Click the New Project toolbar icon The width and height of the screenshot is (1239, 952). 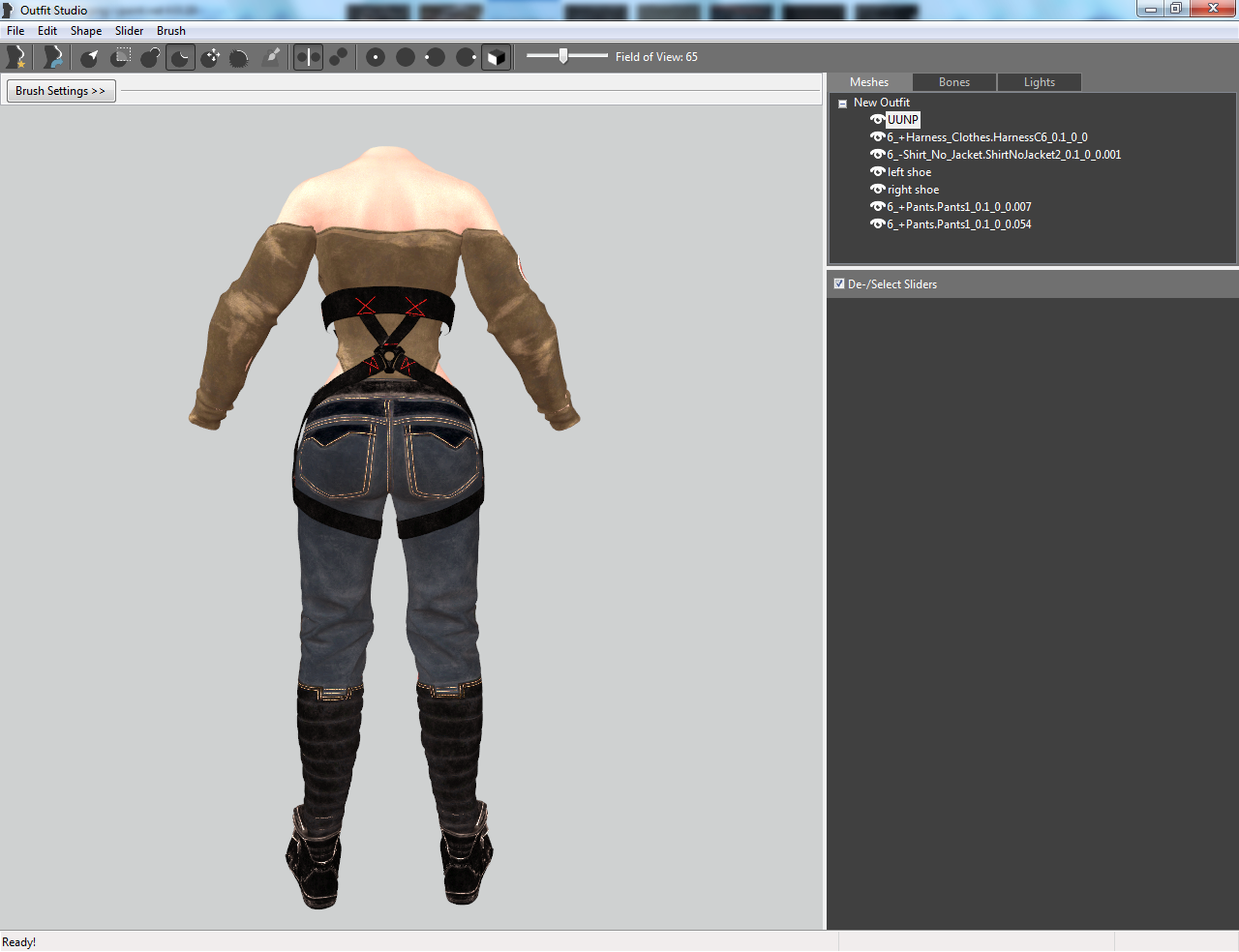pyautogui.click(x=15, y=57)
